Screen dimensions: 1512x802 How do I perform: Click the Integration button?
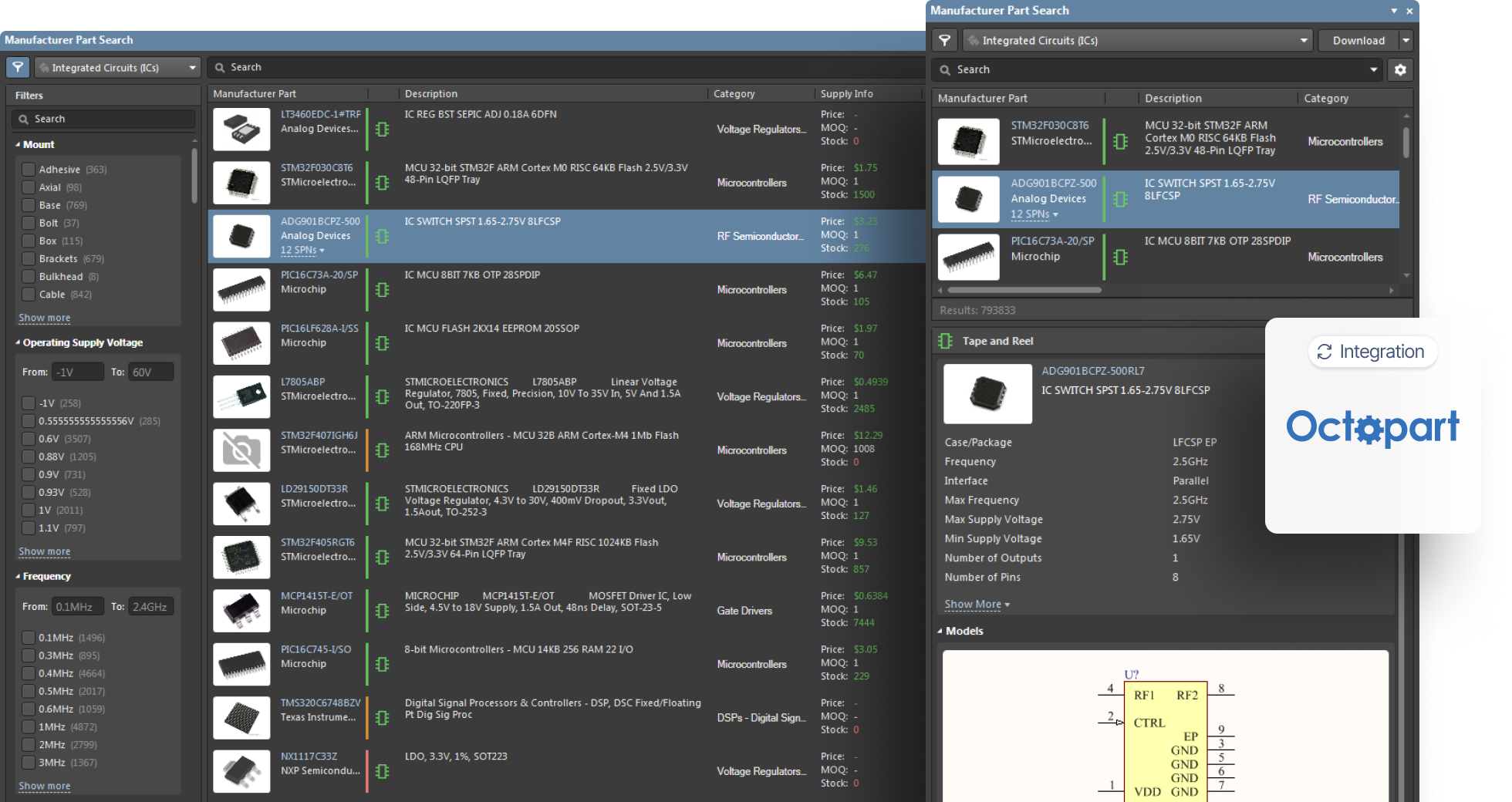coord(1372,352)
